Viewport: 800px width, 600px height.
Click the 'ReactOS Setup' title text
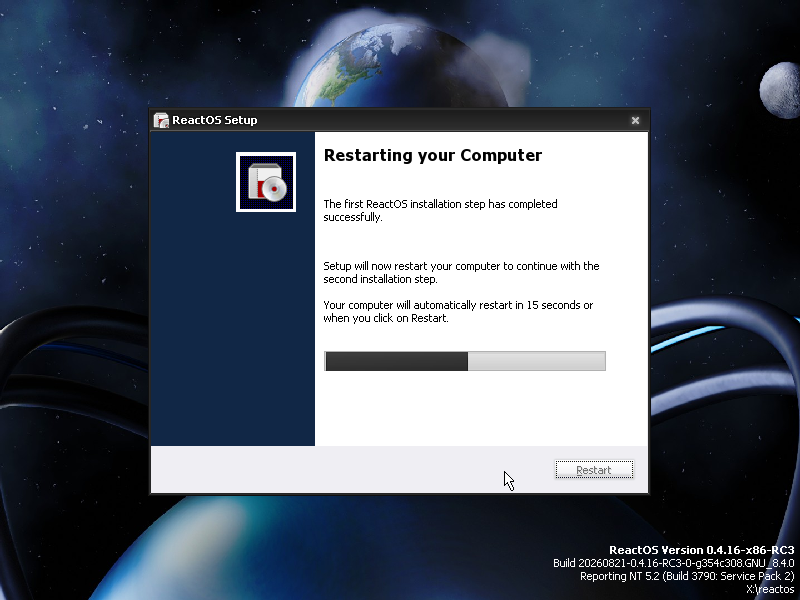click(x=215, y=120)
